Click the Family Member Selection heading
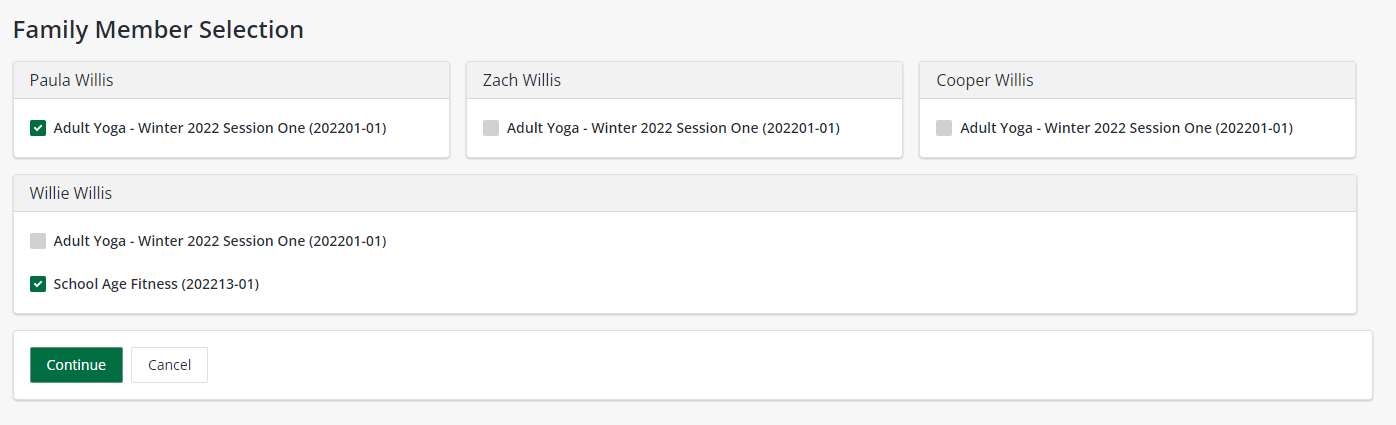1396x425 pixels. click(158, 30)
